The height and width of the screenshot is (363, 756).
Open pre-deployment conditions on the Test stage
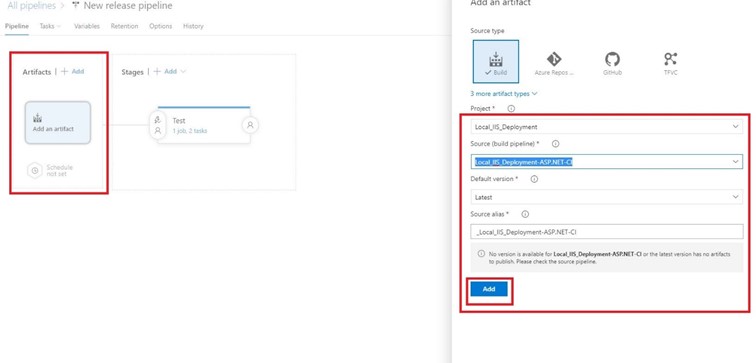(x=157, y=125)
